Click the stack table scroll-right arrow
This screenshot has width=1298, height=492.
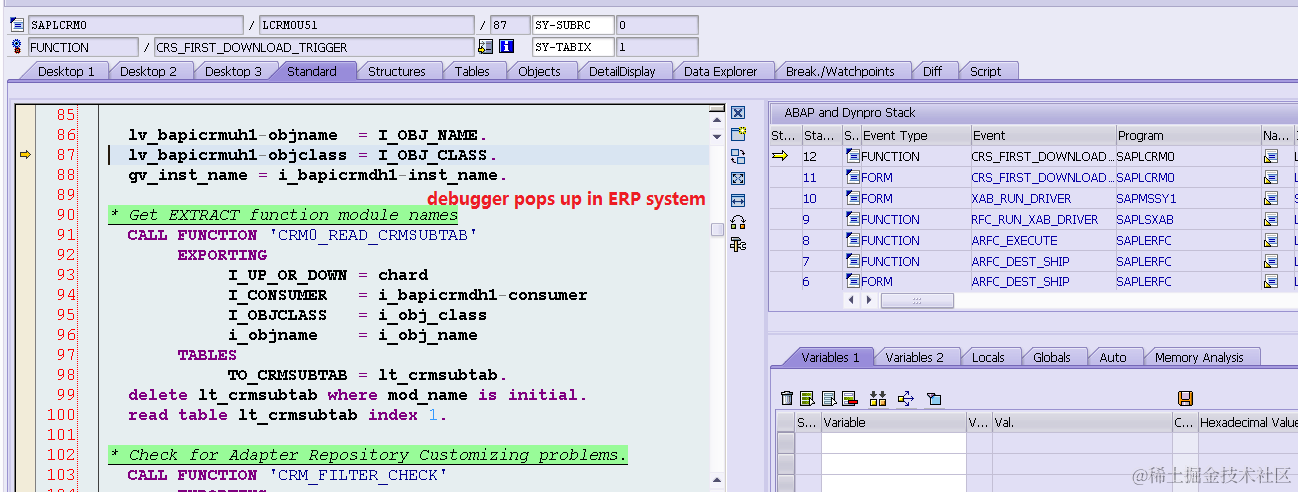click(x=868, y=300)
